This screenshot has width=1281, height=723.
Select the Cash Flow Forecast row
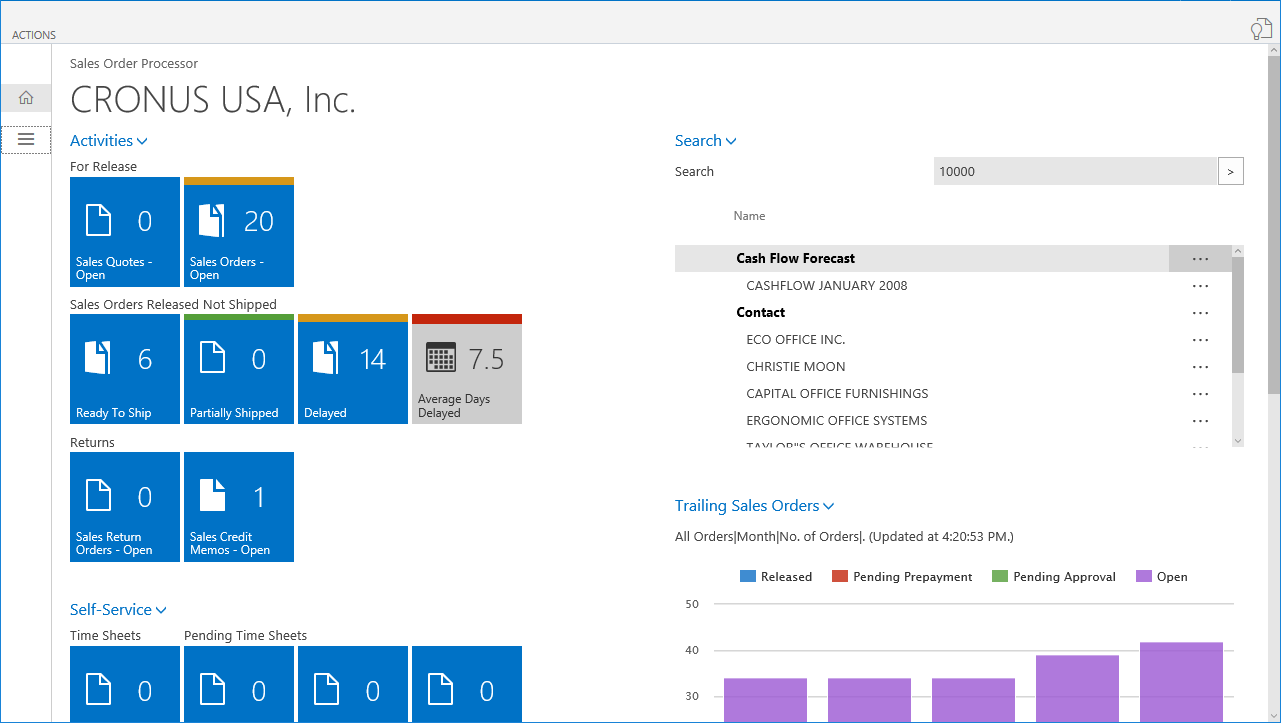(953, 258)
